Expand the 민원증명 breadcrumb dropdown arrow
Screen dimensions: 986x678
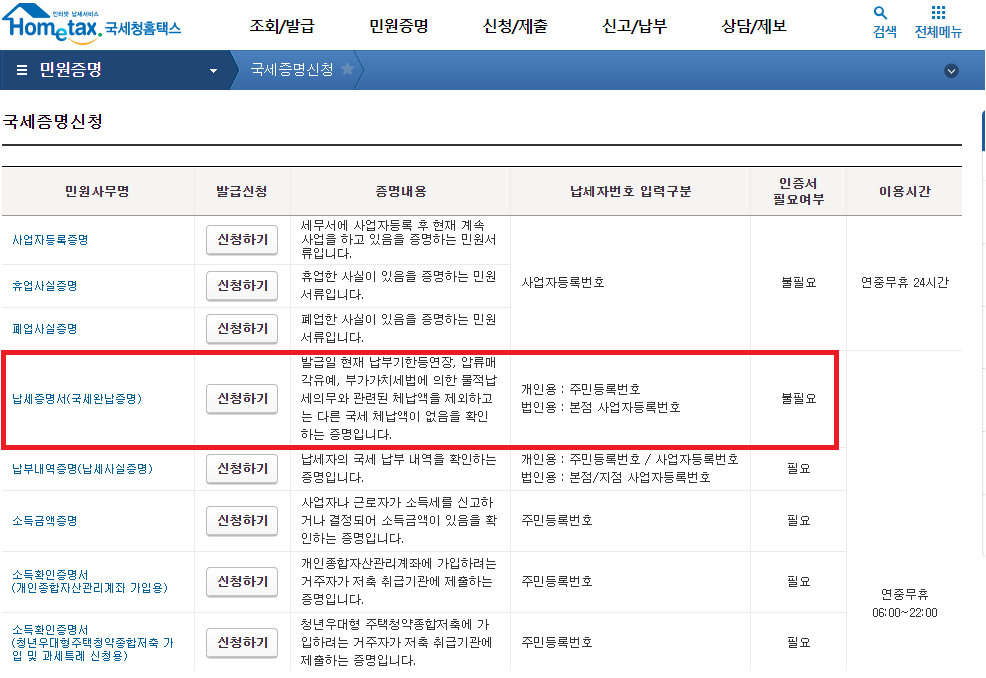click(x=211, y=70)
